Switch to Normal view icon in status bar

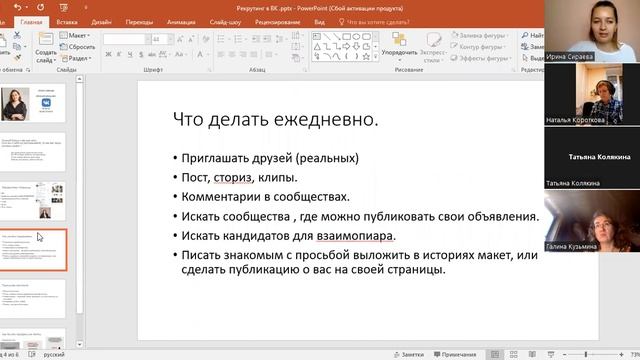[x=495, y=354]
